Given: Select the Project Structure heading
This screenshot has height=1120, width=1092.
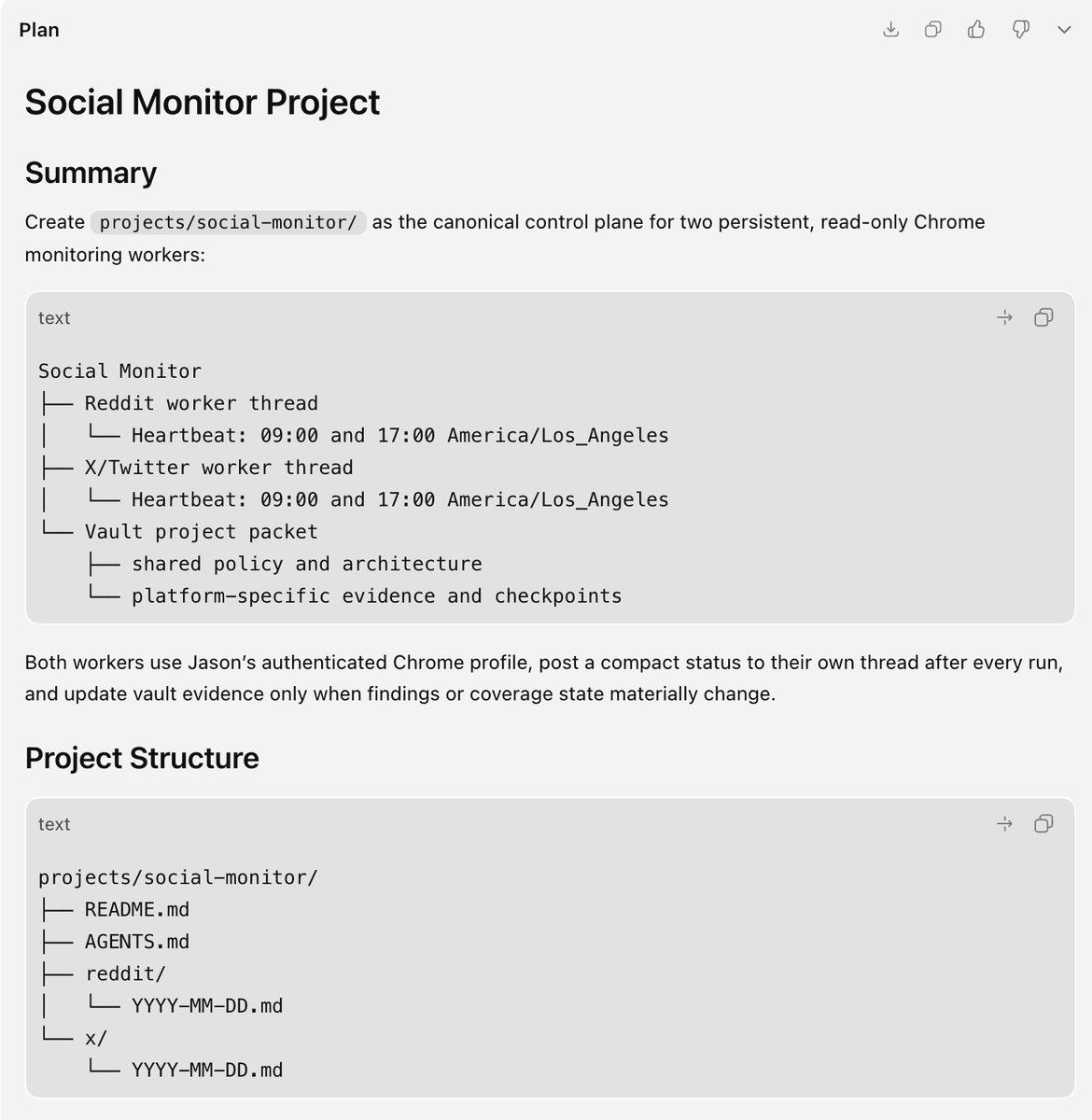Looking at the screenshot, I should point(142,758).
